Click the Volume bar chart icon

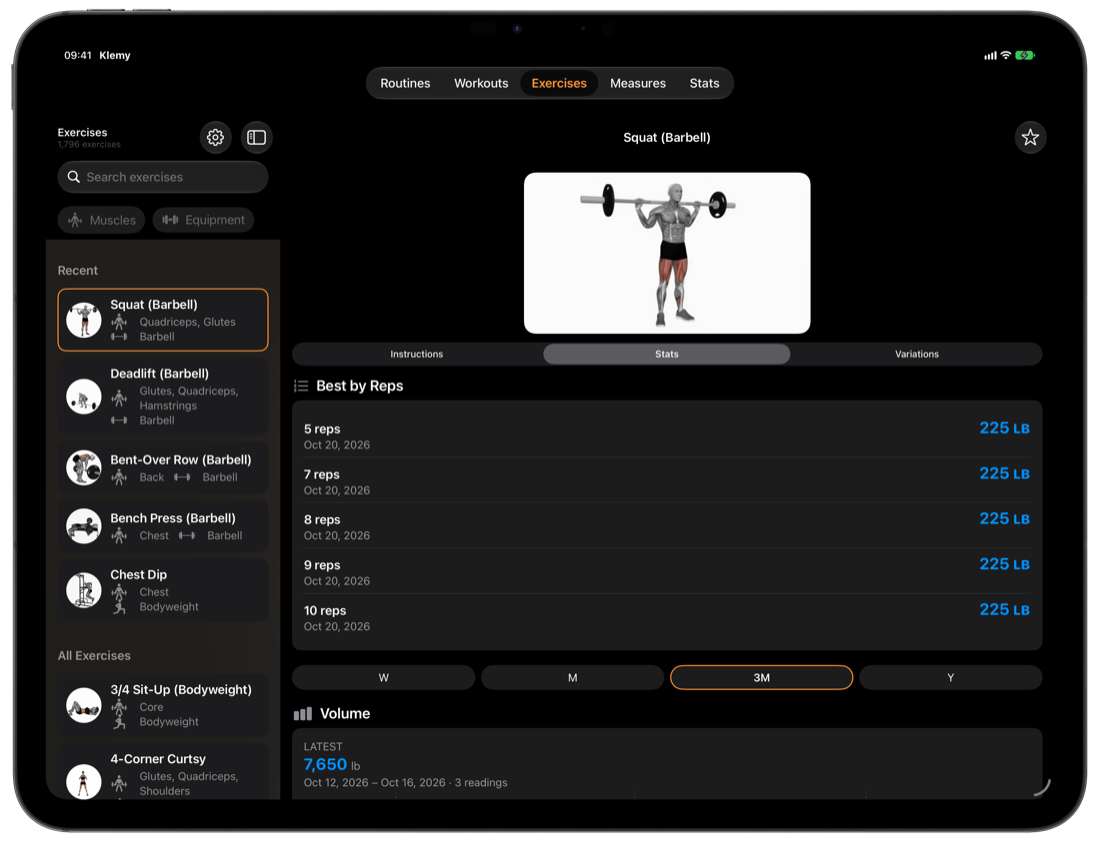point(302,714)
